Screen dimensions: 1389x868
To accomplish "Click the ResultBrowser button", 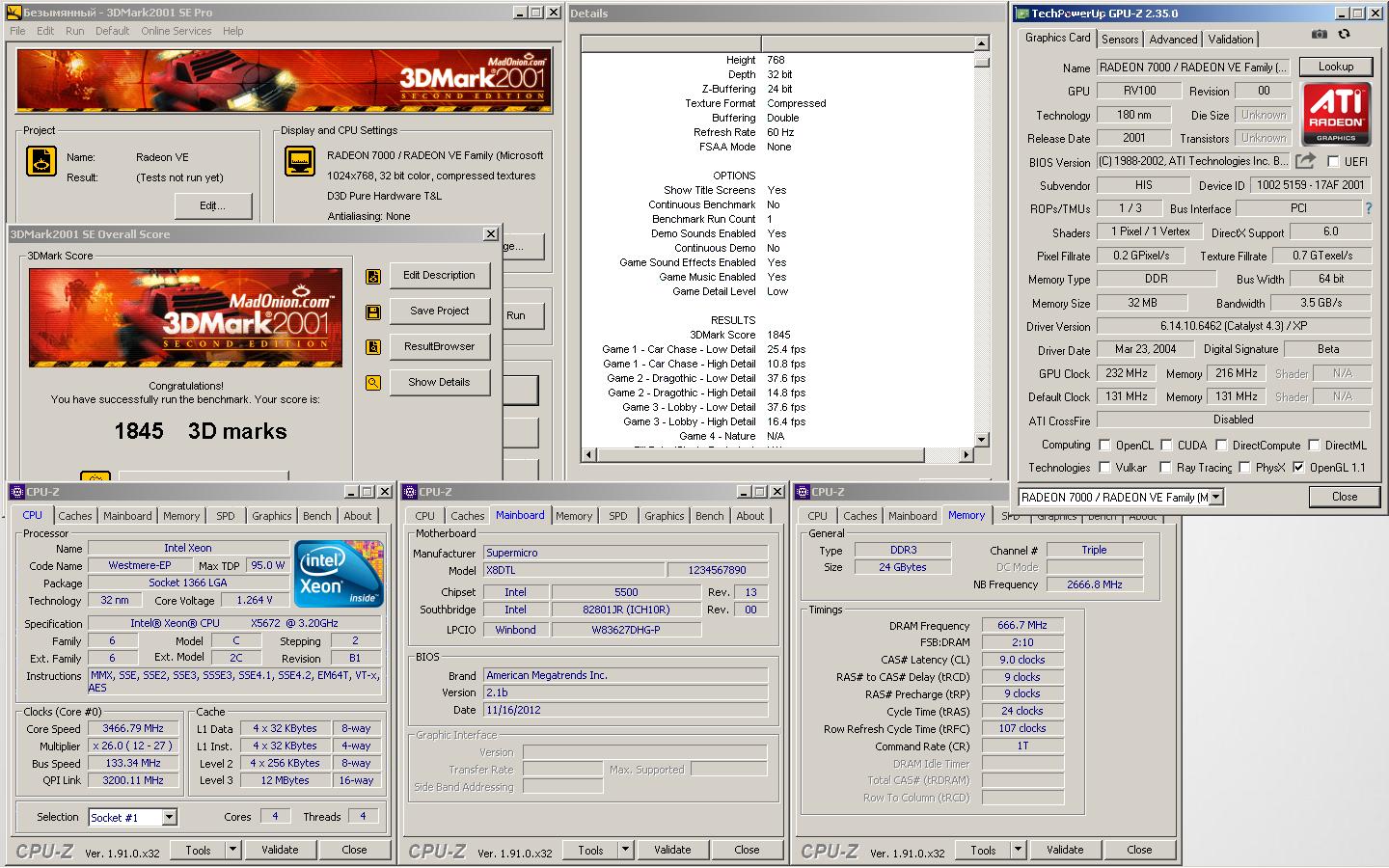I will [439, 346].
